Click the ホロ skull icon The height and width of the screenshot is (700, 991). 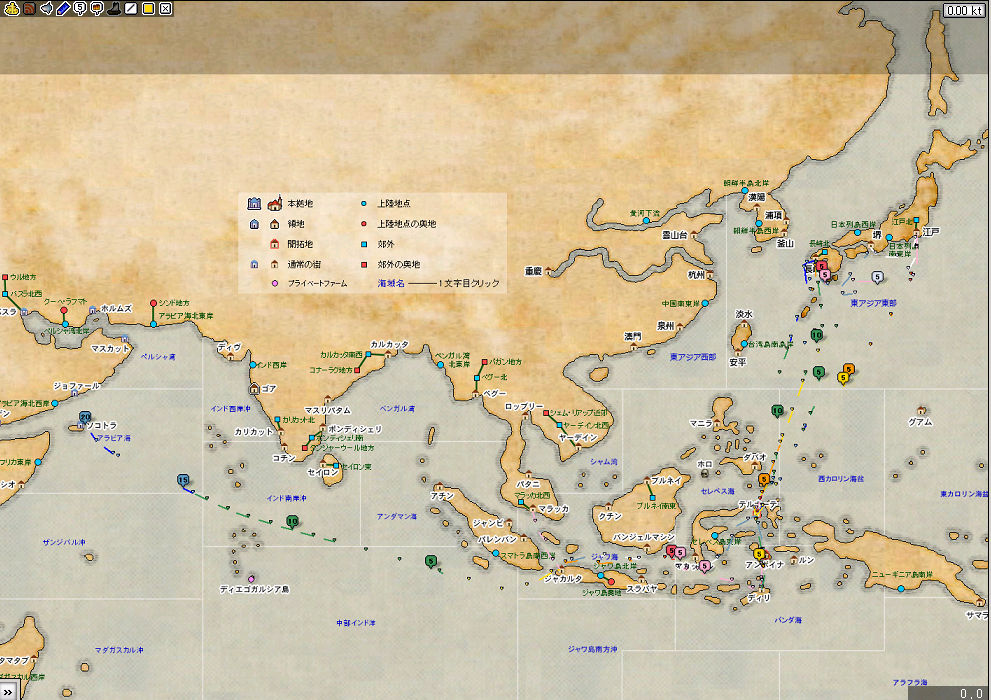pyautogui.click(x=705, y=473)
